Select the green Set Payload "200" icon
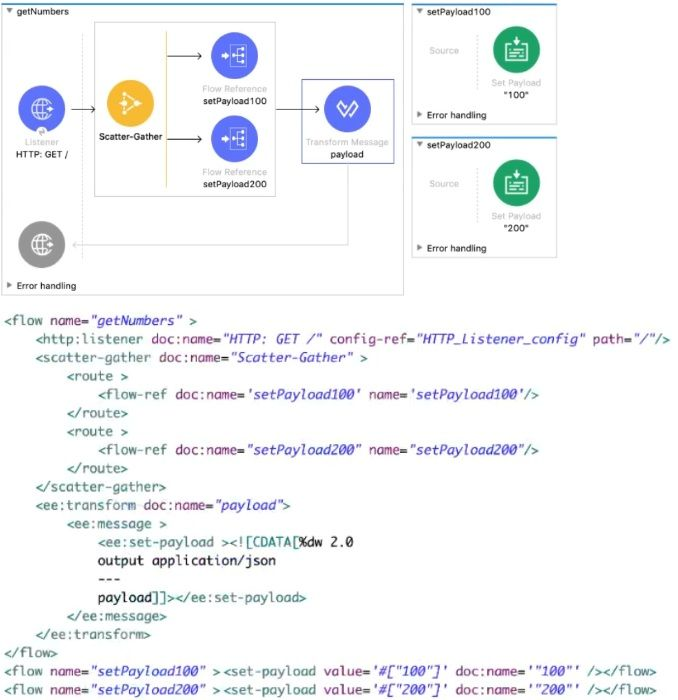 (x=516, y=183)
